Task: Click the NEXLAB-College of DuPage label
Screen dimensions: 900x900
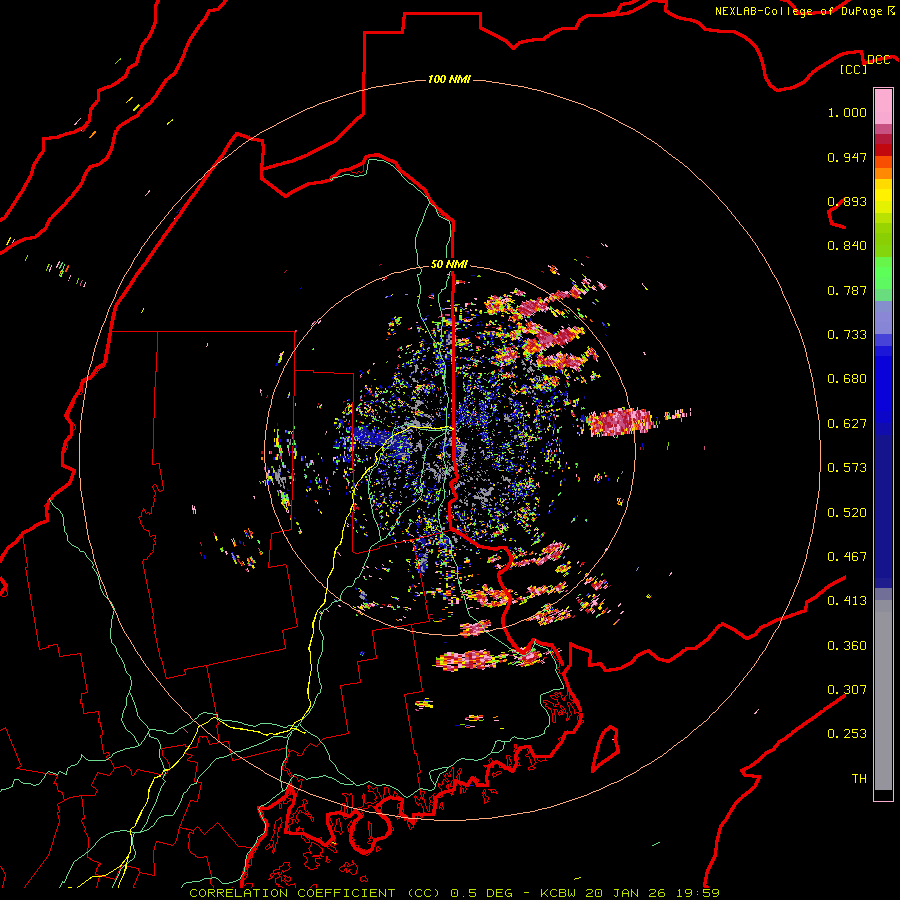Action: (798, 11)
